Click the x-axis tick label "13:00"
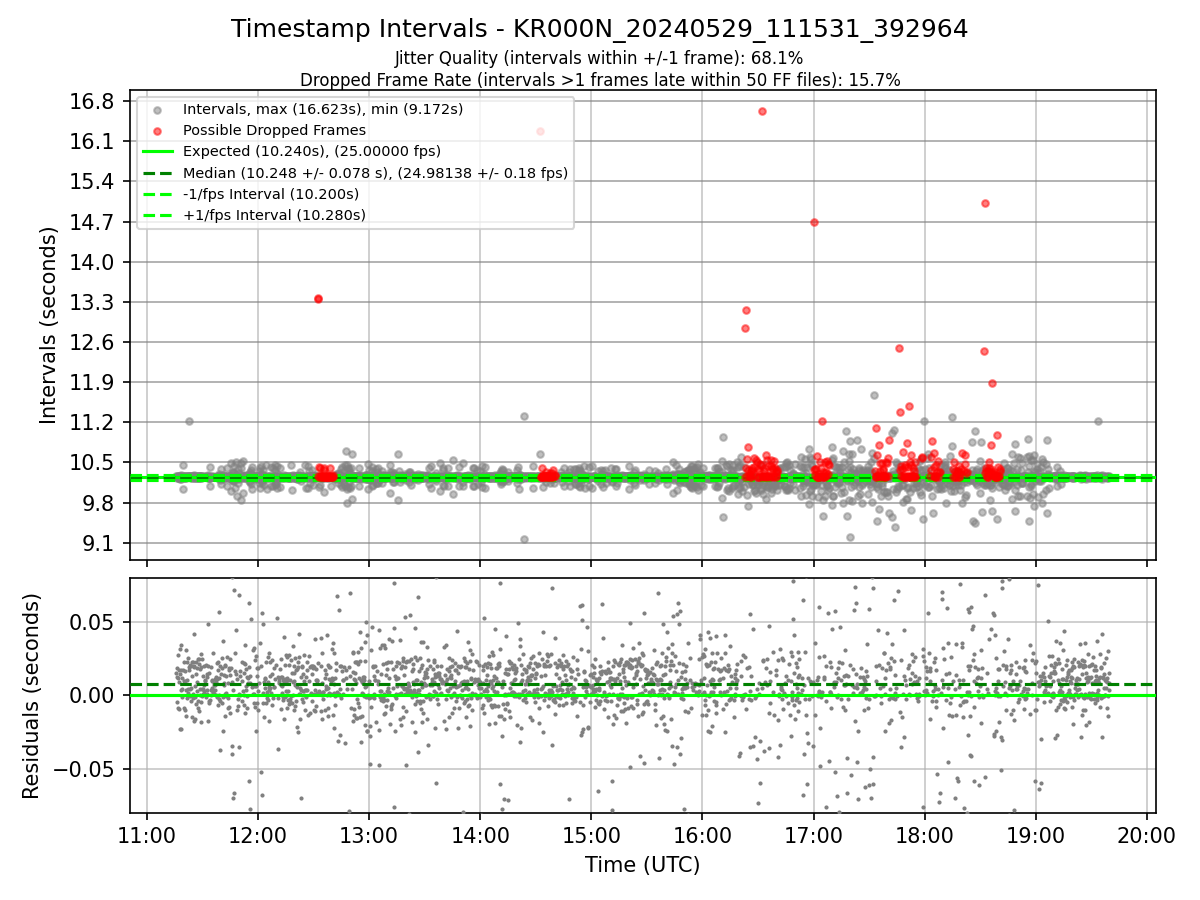The width and height of the screenshot is (1200, 900). (369, 834)
